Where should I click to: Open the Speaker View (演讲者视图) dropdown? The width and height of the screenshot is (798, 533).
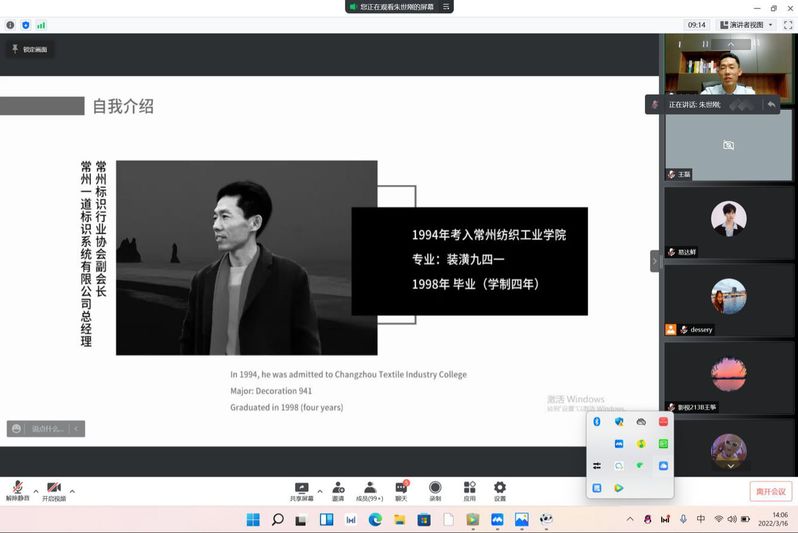click(748, 25)
